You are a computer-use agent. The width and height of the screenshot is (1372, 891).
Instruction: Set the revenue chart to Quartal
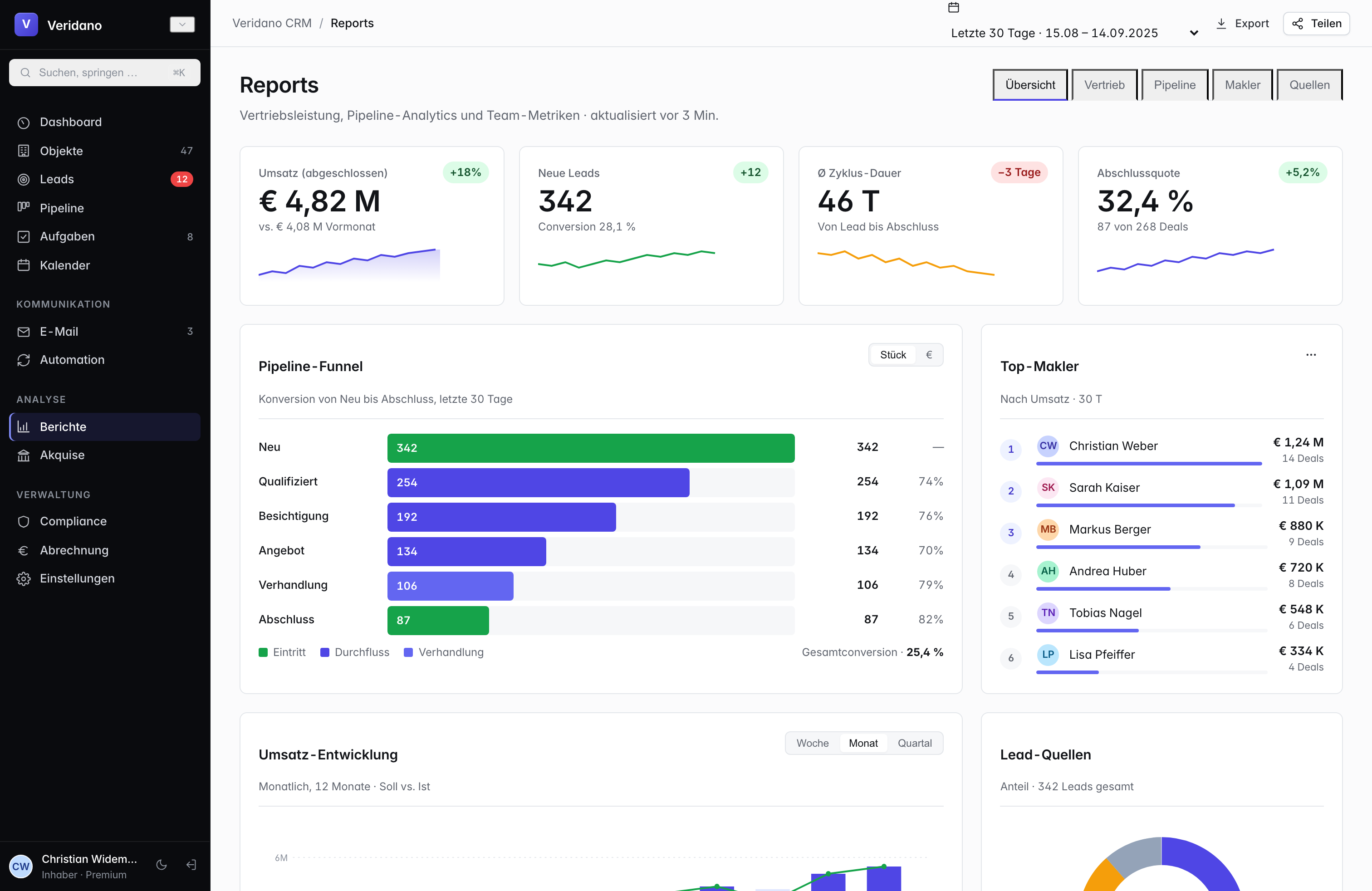[914, 744]
